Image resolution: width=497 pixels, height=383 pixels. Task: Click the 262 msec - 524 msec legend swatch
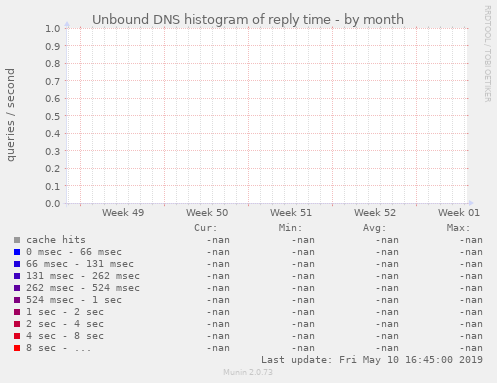click(x=17, y=288)
